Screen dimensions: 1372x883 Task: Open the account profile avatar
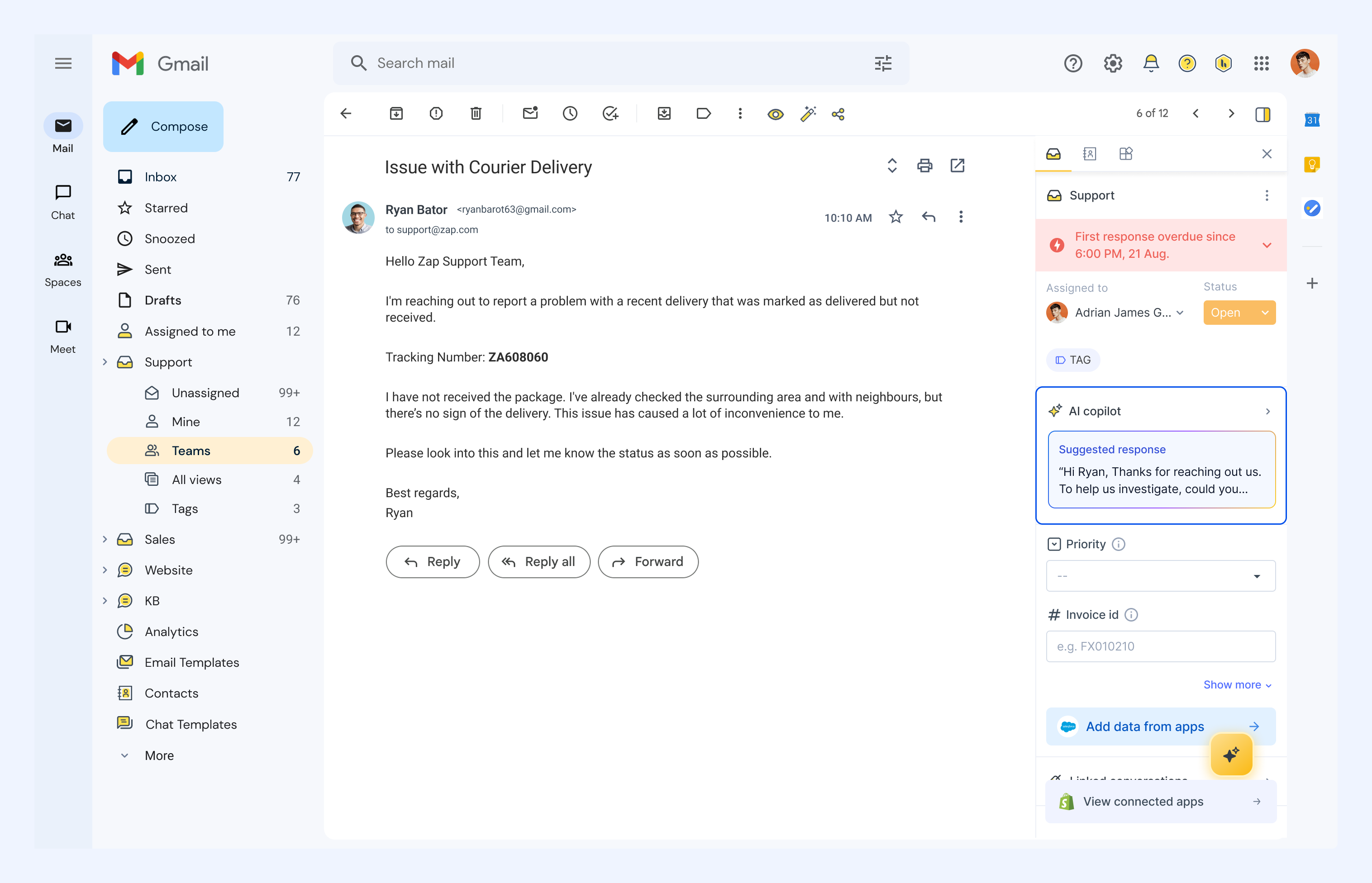[x=1304, y=63]
